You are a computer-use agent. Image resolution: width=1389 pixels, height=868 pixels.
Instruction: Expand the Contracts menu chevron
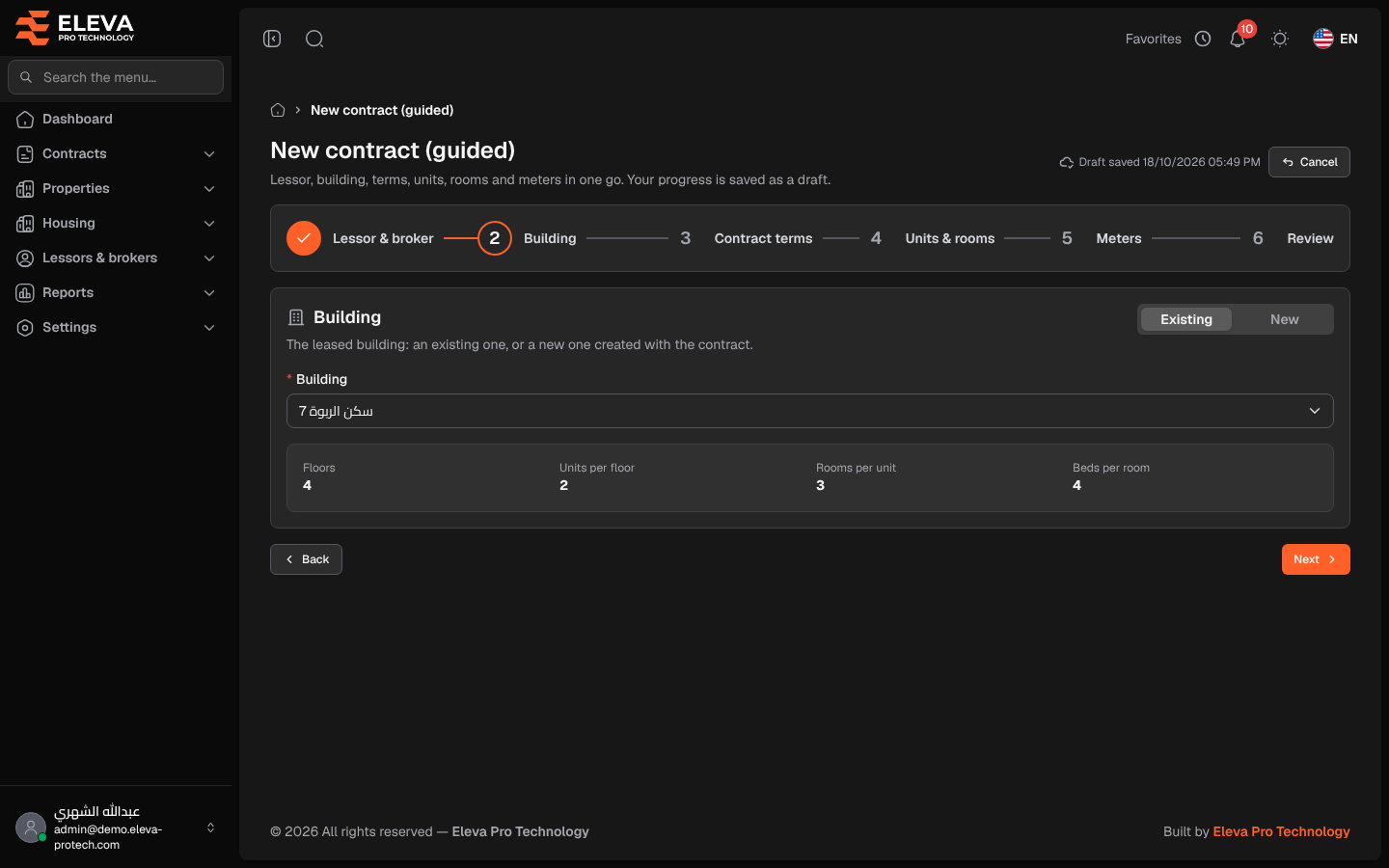pos(209,154)
